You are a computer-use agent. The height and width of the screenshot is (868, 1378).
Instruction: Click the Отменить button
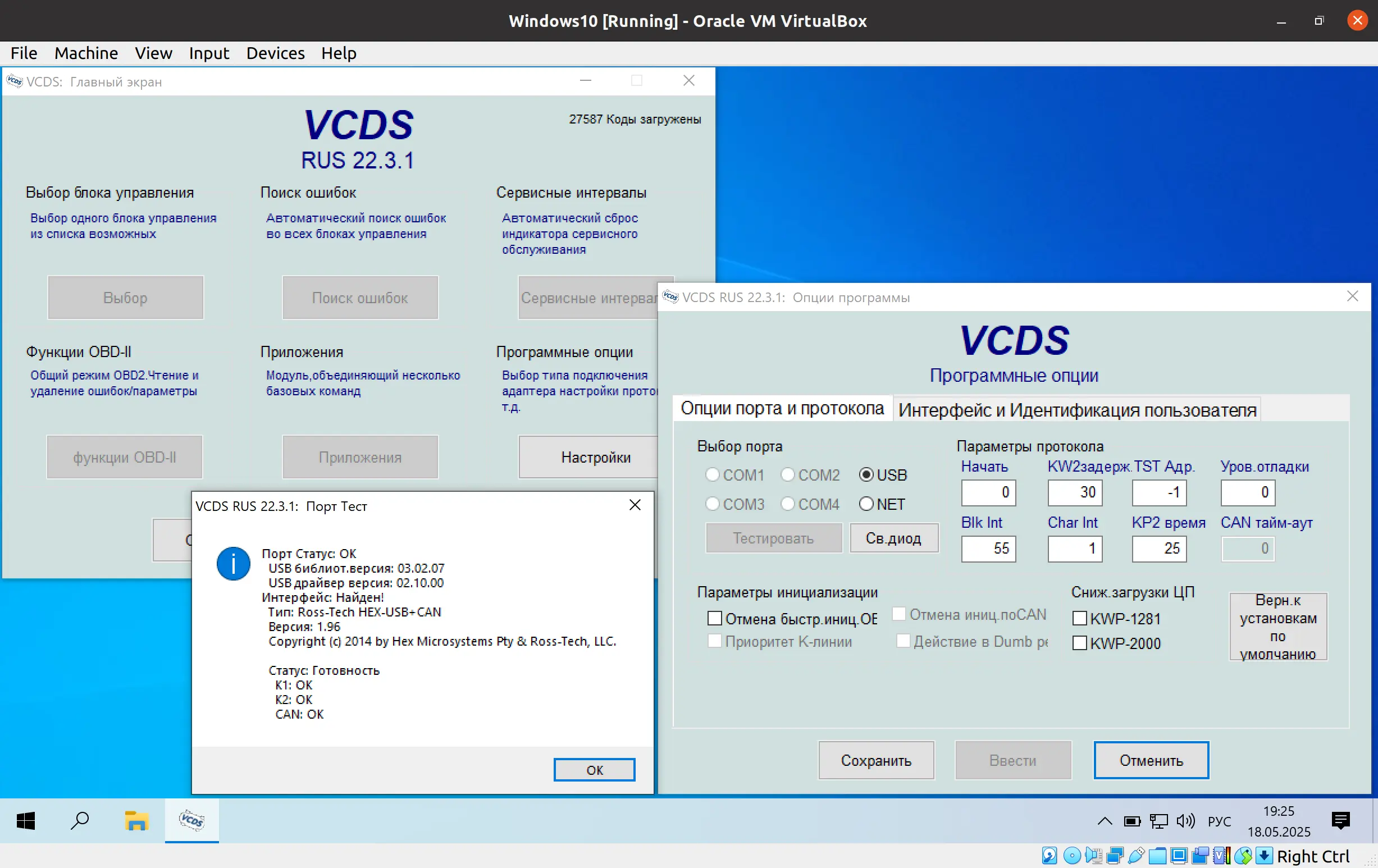pyautogui.click(x=1151, y=760)
